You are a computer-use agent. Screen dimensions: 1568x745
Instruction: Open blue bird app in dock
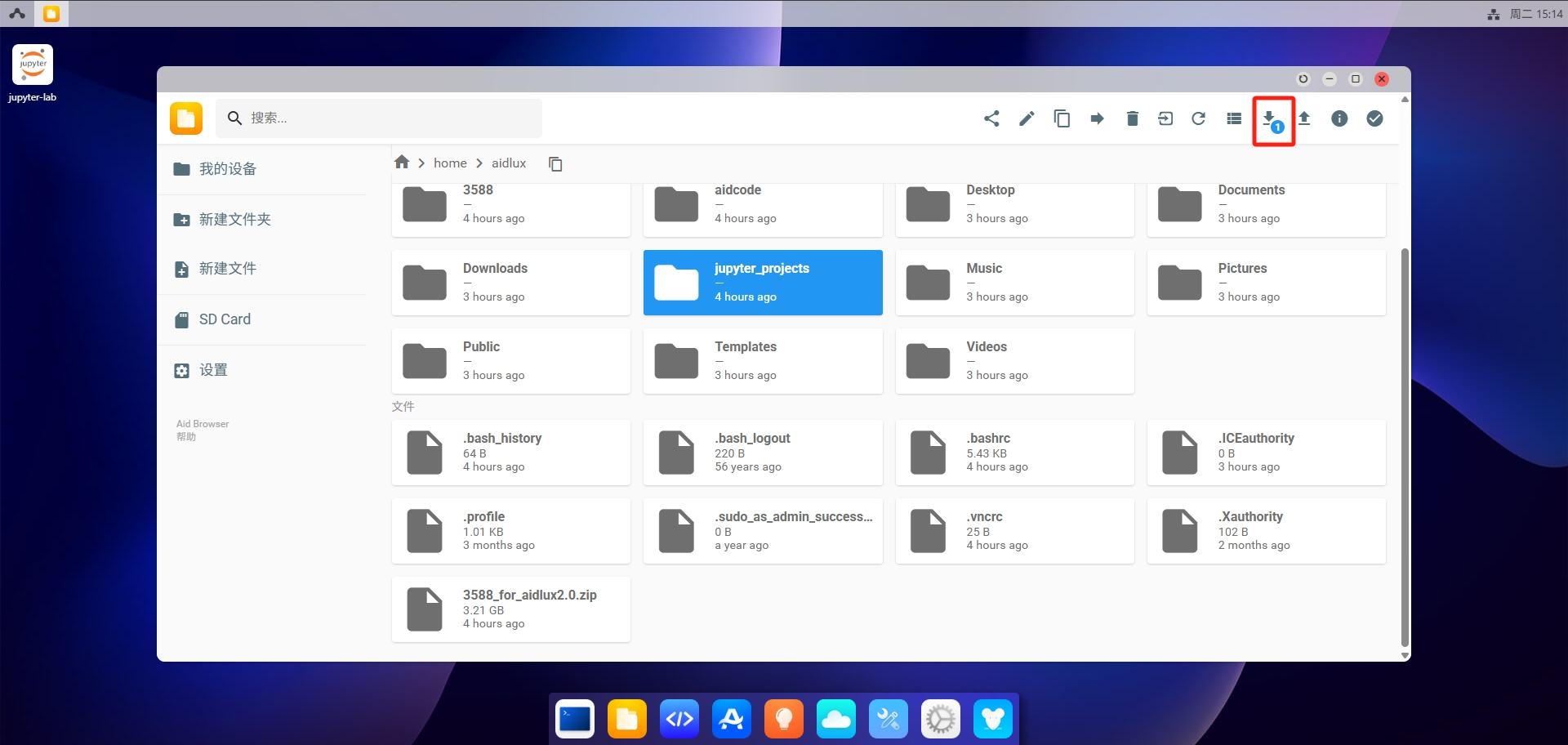pos(993,719)
